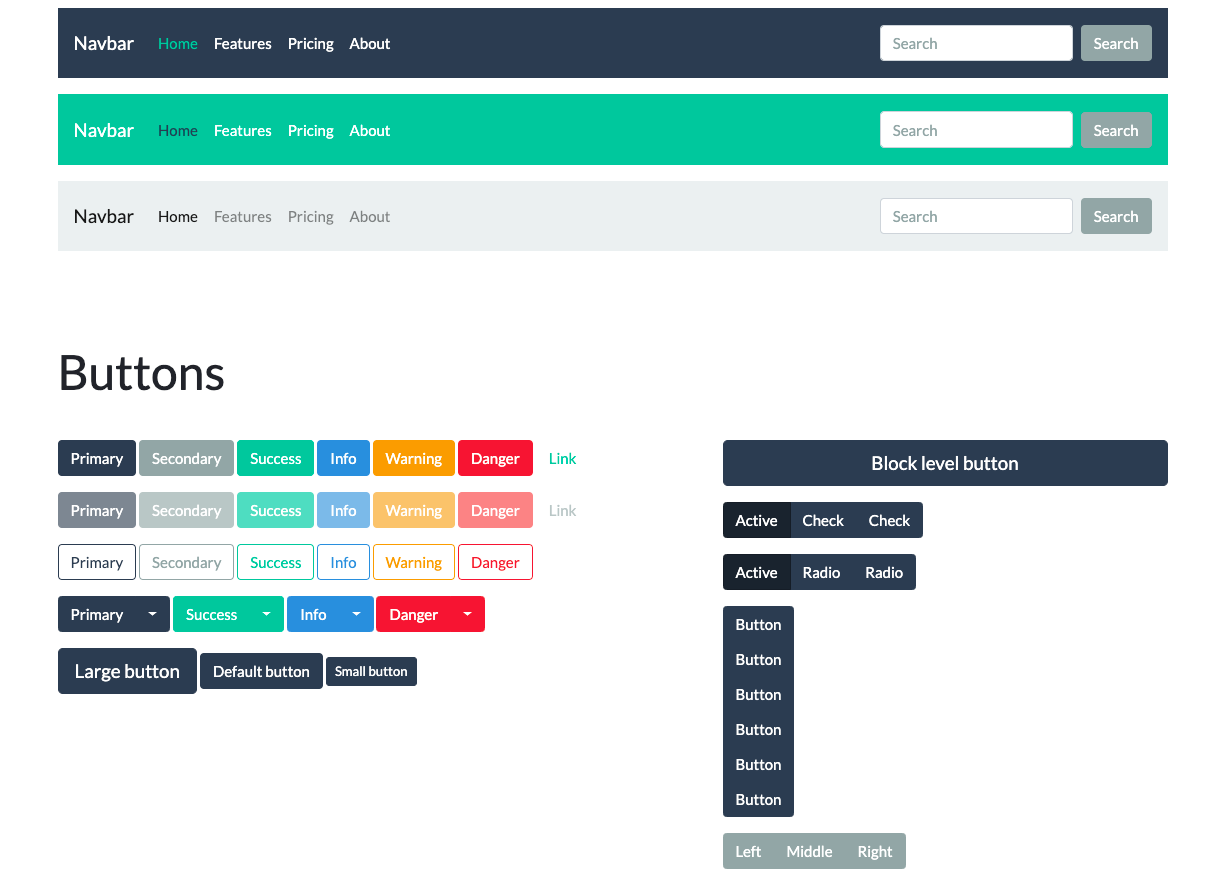Focus the green navbar Search field
Image resolution: width=1221 pixels, height=875 pixels.
click(976, 130)
